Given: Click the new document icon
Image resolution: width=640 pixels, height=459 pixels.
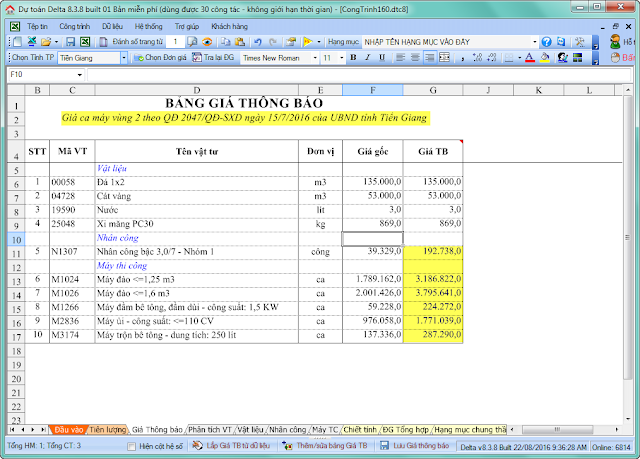Looking at the screenshot, I should coord(17,42).
